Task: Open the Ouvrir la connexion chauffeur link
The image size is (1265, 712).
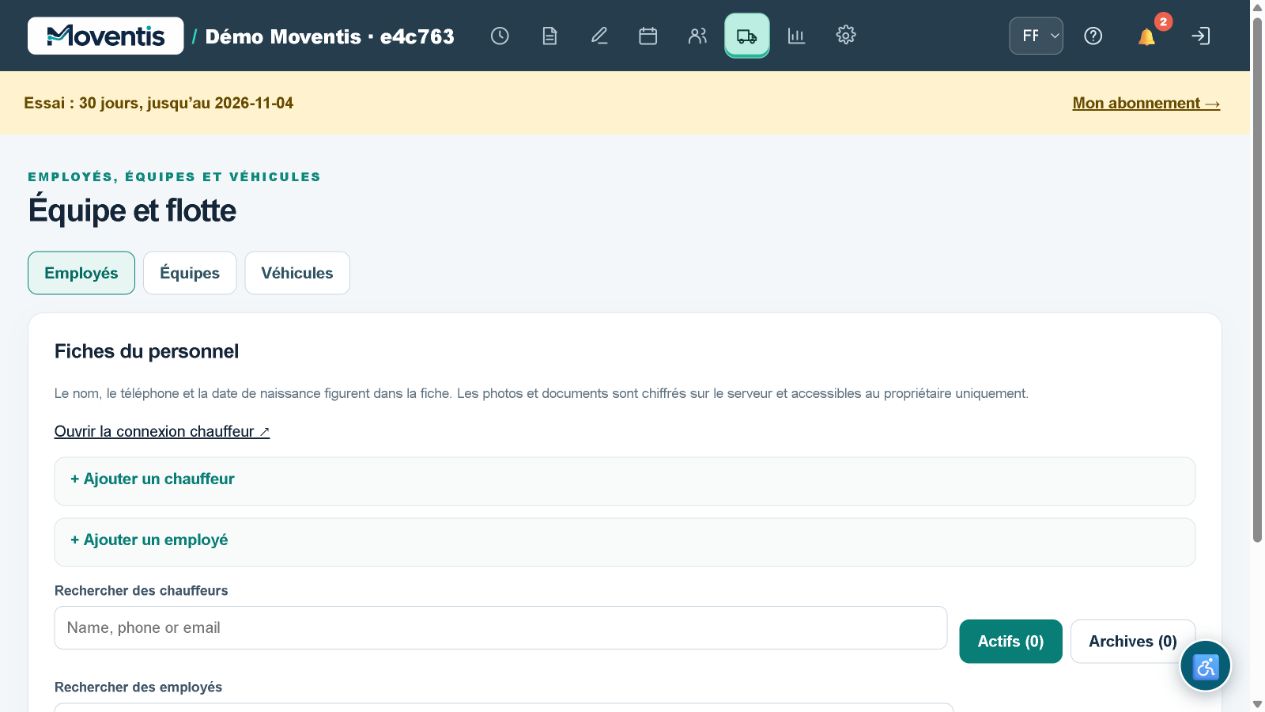Action: [162, 431]
